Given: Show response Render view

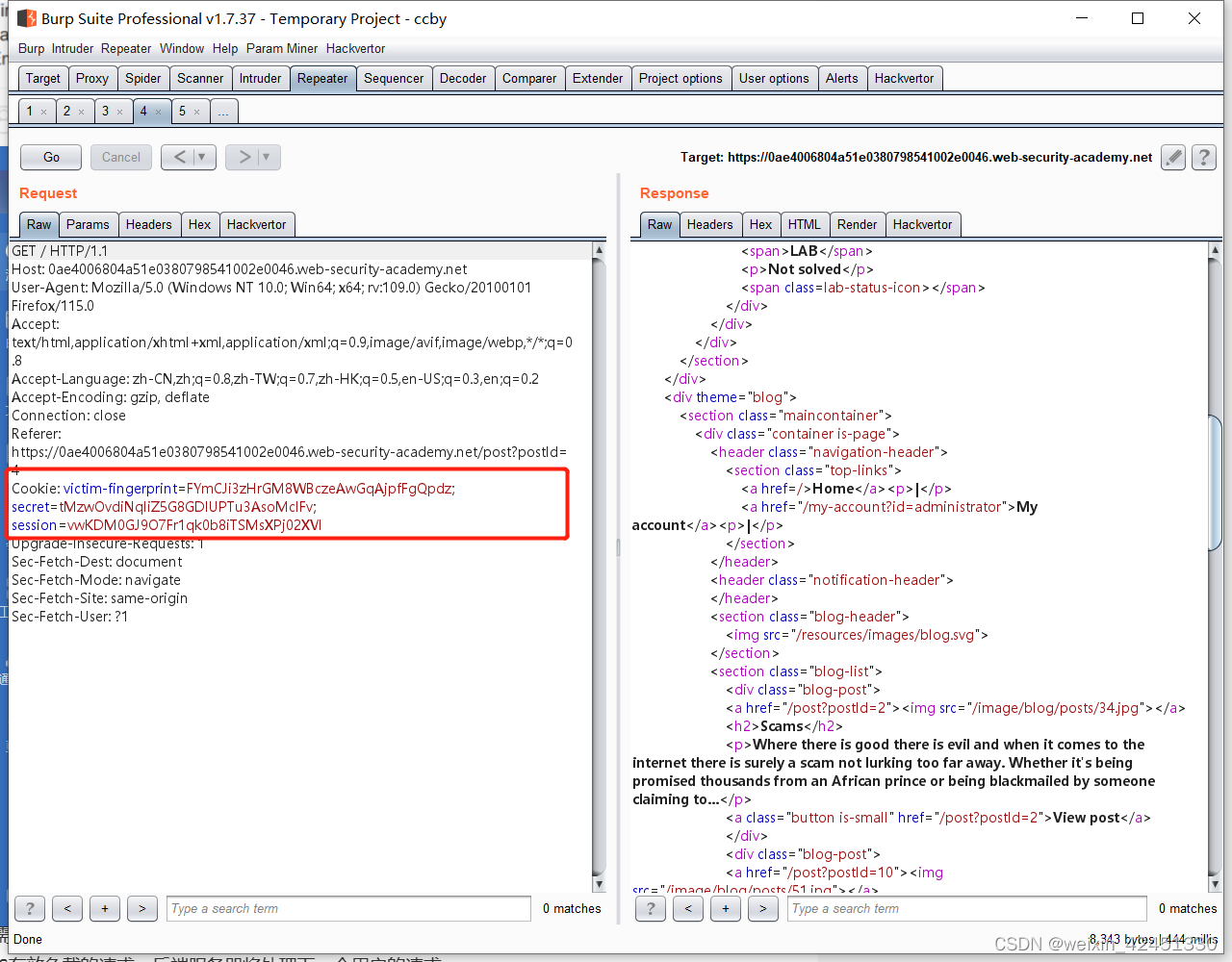Looking at the screenshot, I should coord(858,224).
